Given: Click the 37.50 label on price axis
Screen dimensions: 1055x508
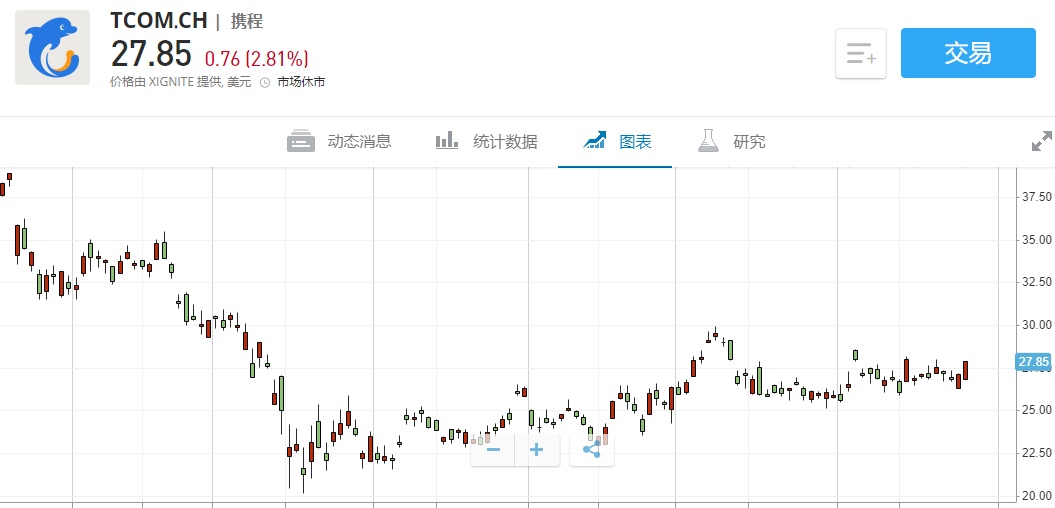Looking at the screenshot, I should (x=1036, y=196).
